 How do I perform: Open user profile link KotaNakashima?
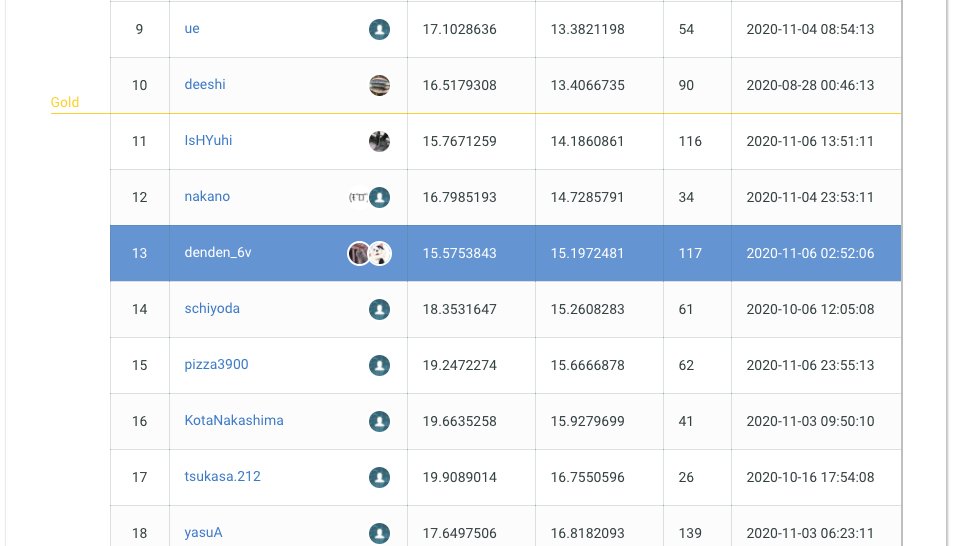coord(234,420)
